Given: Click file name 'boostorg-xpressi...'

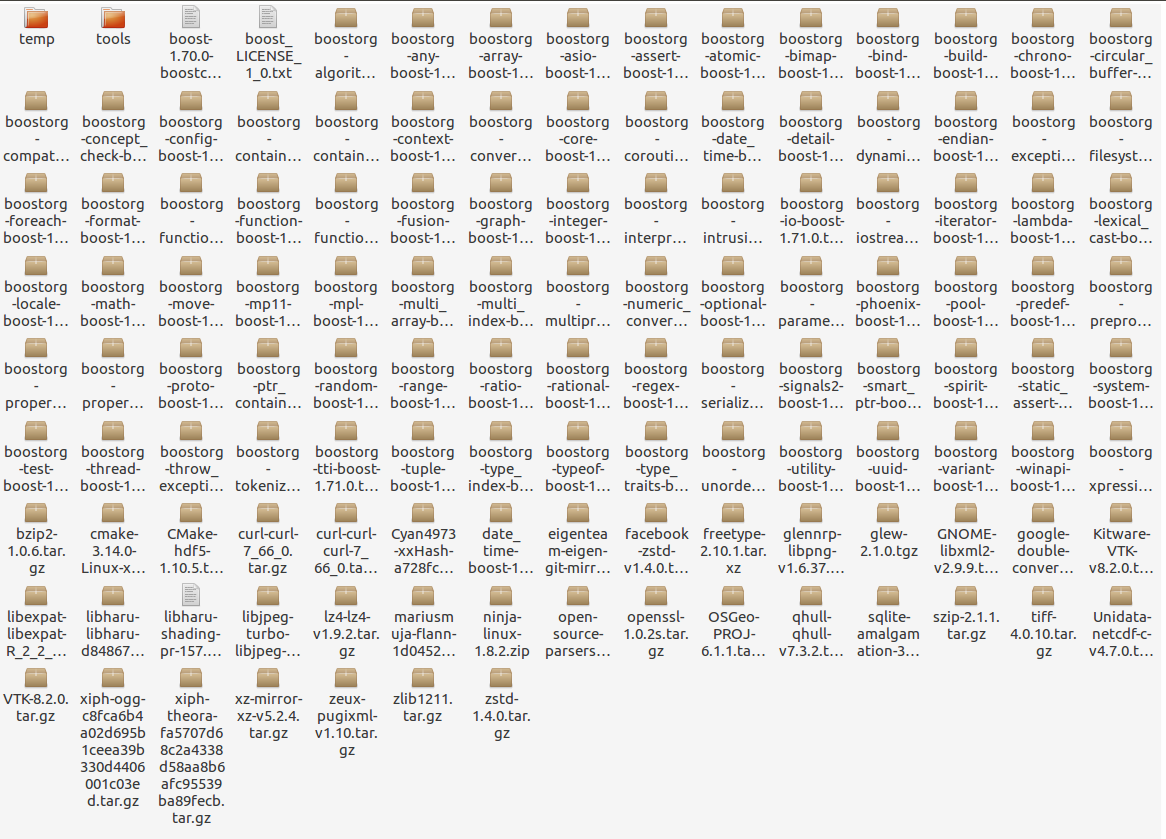Looking at the screenshot, I should click(1121, 469).
